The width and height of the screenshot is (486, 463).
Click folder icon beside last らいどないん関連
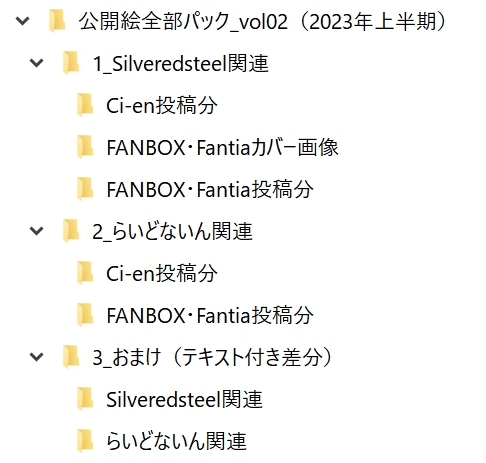[x=85, y=441]
